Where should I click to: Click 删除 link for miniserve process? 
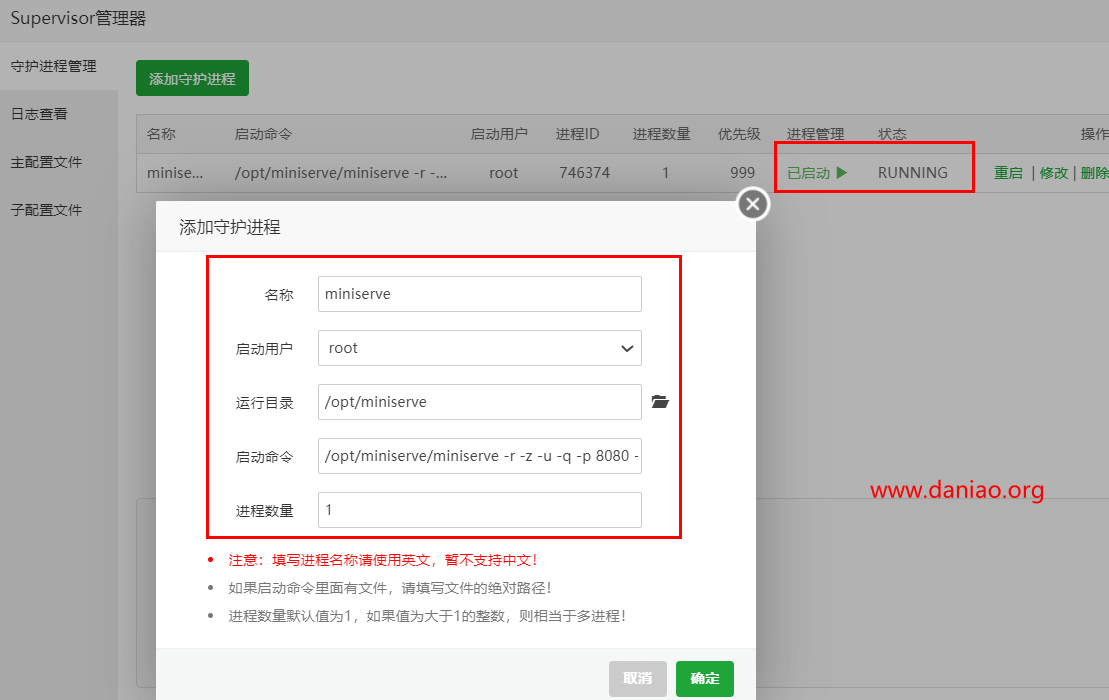(x=1095, y=173)
